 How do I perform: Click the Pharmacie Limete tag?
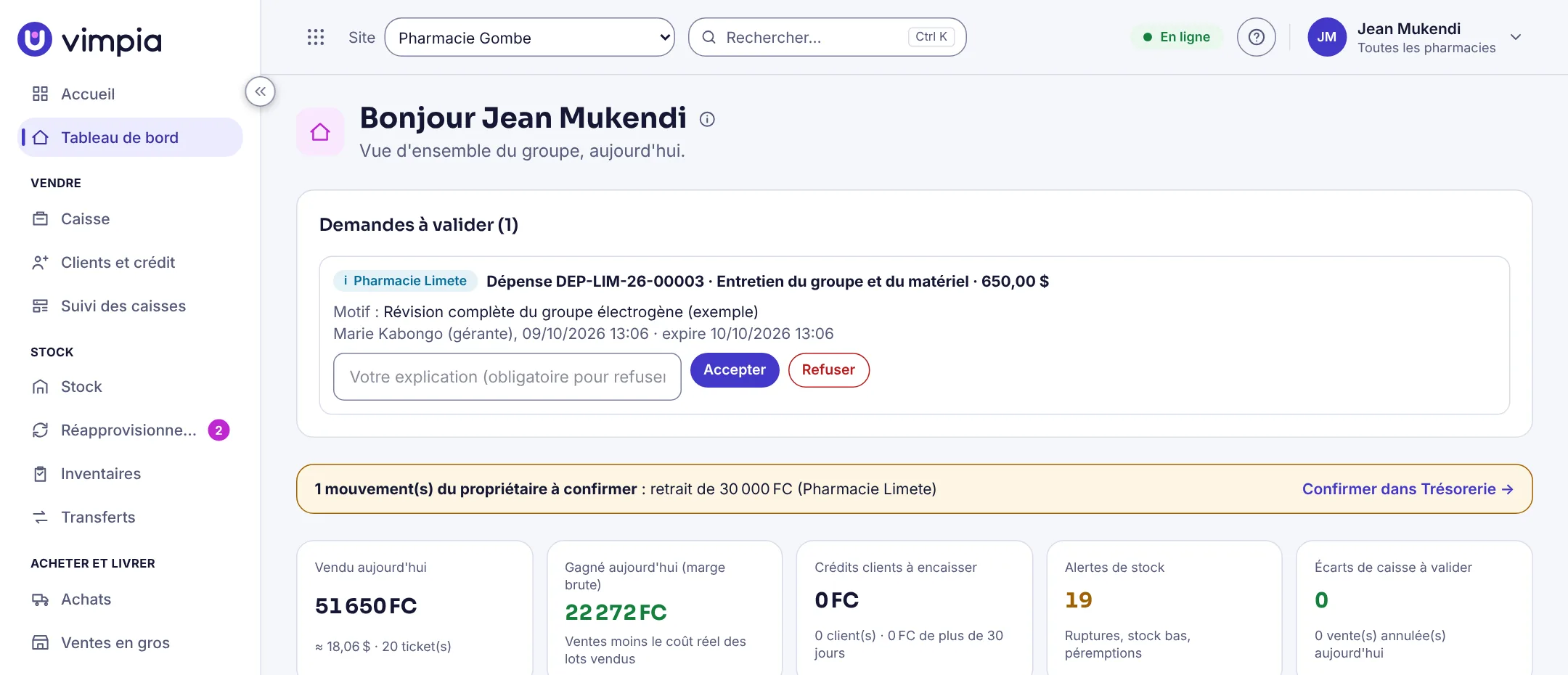pyautogui.click(x=405, y=281)
